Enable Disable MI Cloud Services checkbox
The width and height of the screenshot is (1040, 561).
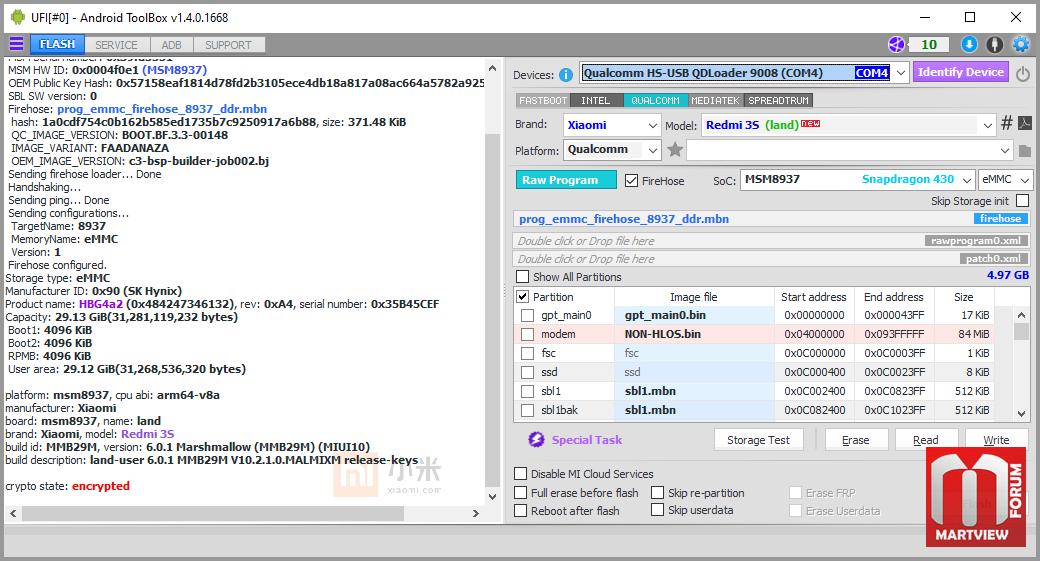pos(521,473)
